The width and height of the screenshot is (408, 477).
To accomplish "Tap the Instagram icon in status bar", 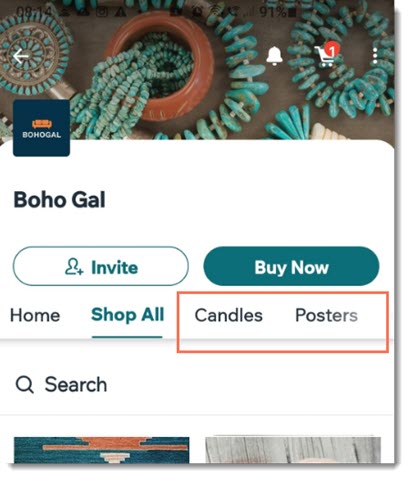I will (102, 12).
